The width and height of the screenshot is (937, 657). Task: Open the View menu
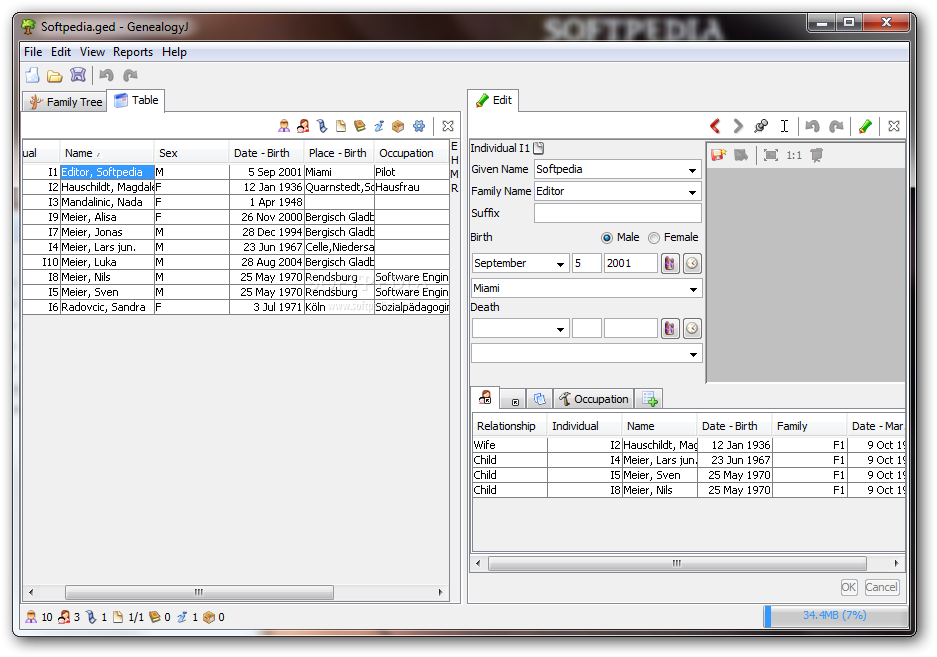pyautogui.click(x=92, y=52)
